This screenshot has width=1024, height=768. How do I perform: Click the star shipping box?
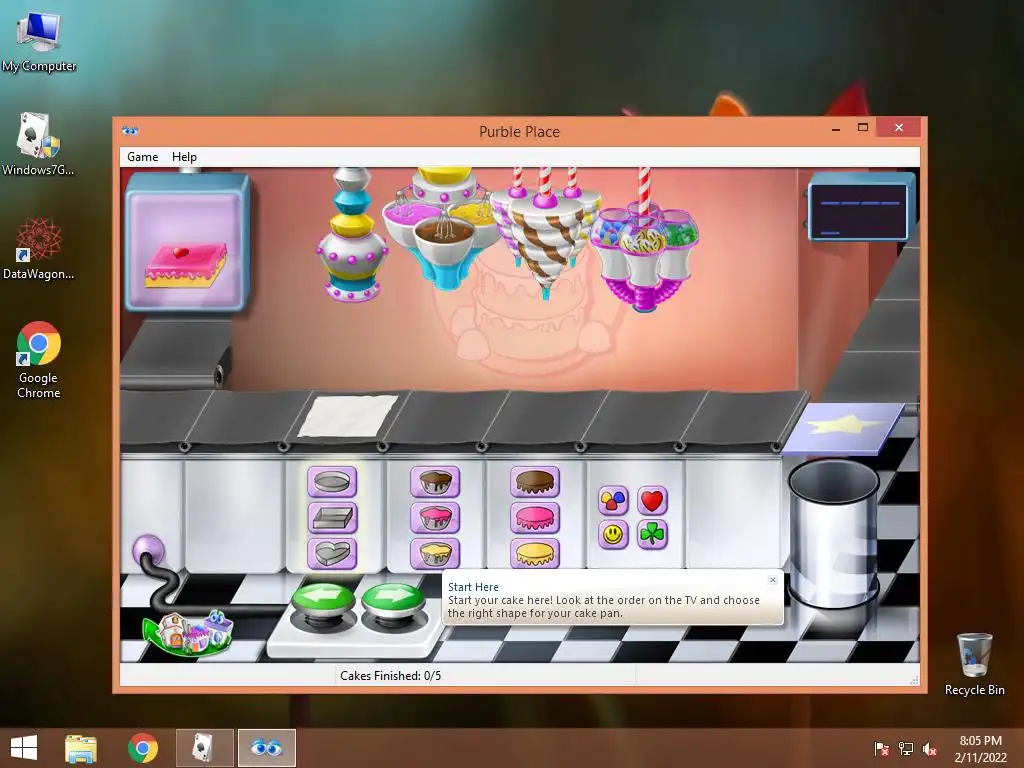(x=844, y=428)
